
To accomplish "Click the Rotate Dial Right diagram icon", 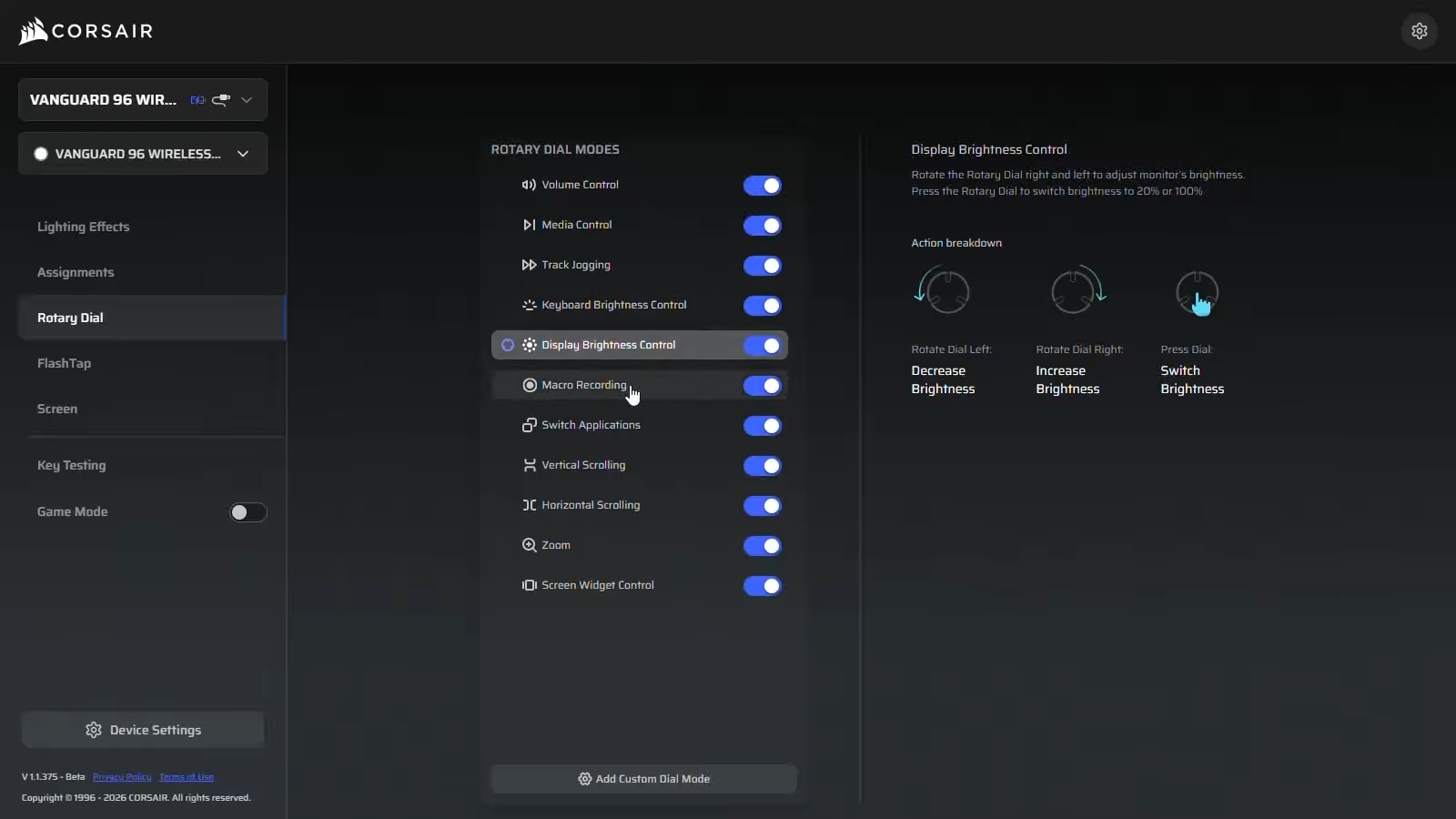I will point(1077,291).
